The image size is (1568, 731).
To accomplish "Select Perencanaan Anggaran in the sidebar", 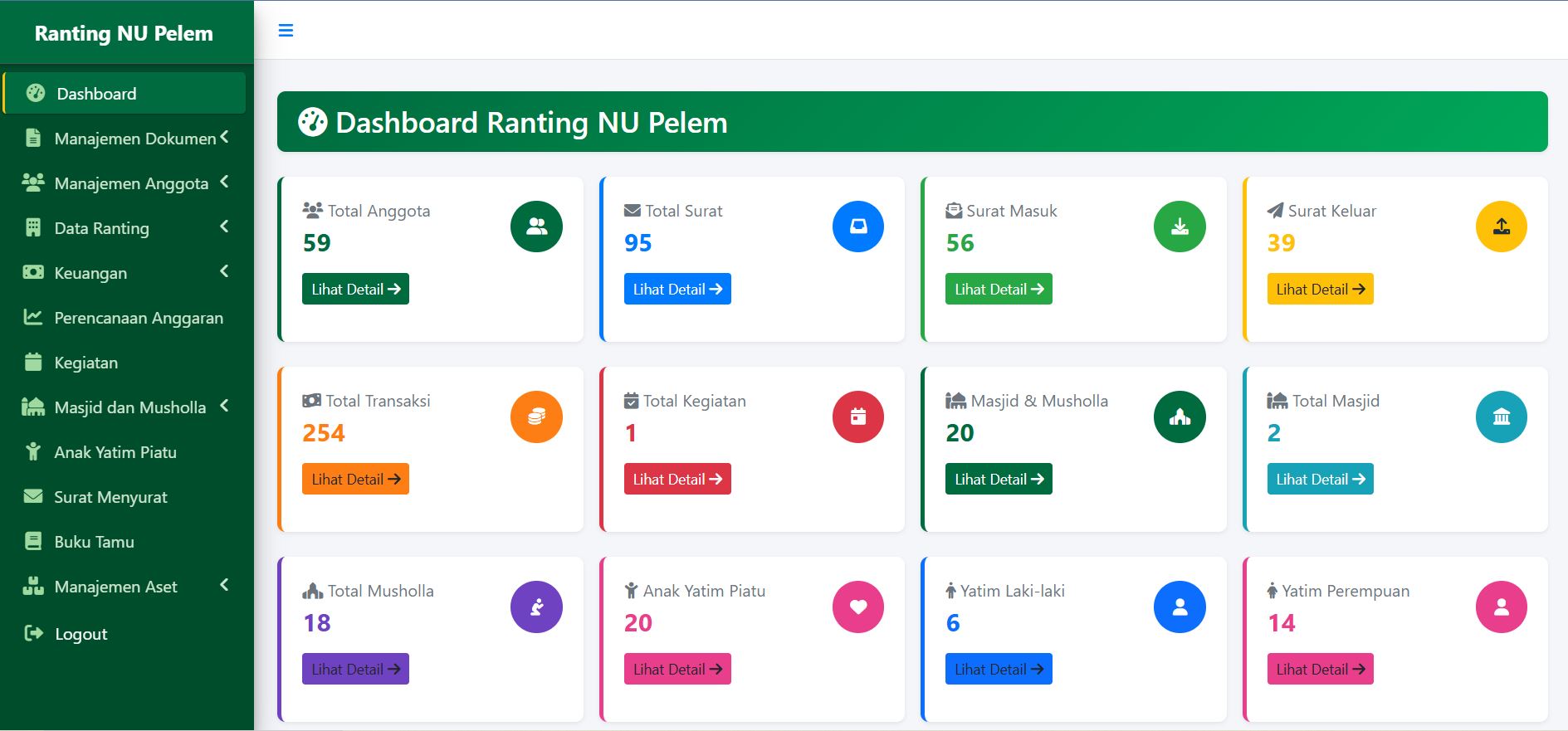I will coord(138,318).
